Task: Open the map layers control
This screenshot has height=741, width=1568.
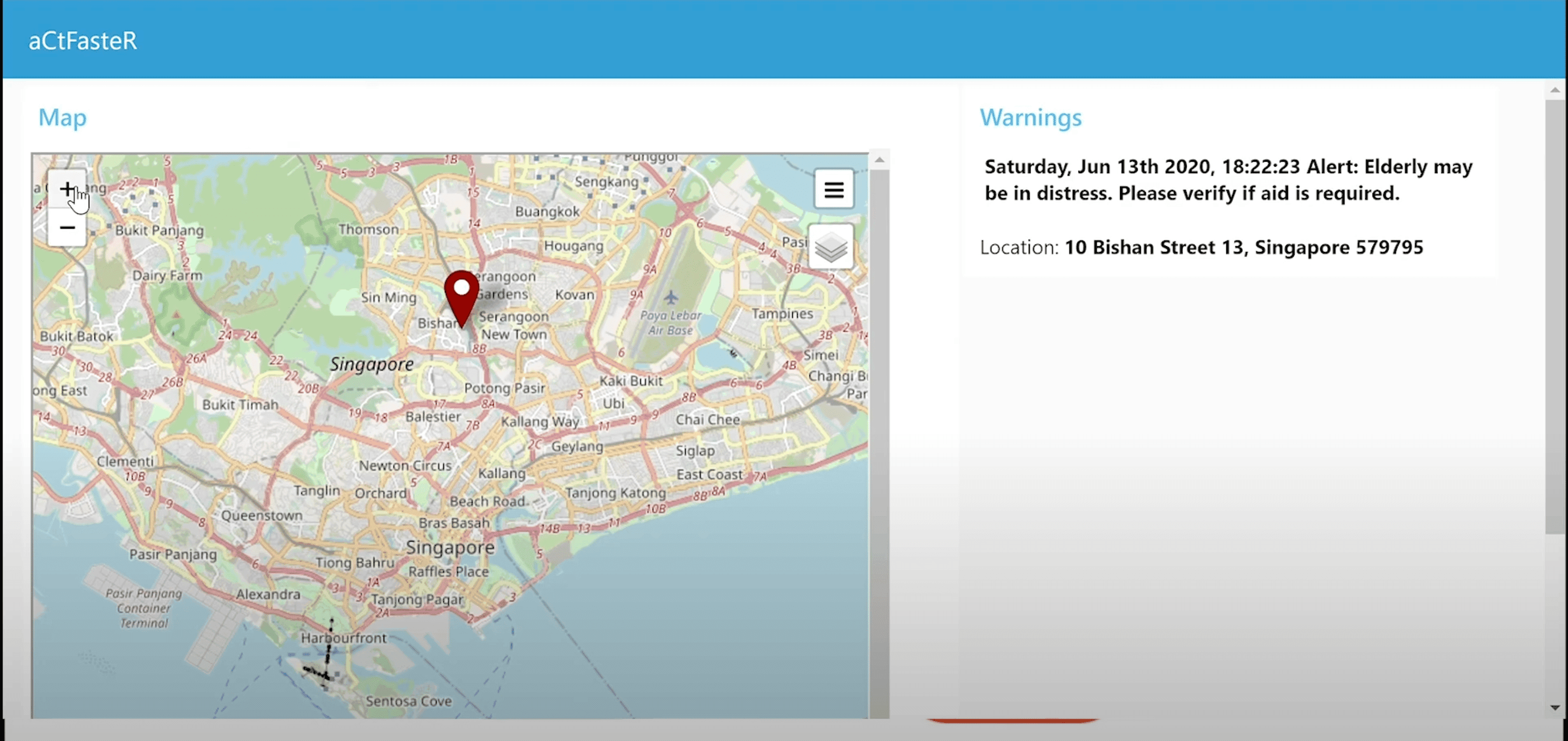Action: tap(831, 247)
